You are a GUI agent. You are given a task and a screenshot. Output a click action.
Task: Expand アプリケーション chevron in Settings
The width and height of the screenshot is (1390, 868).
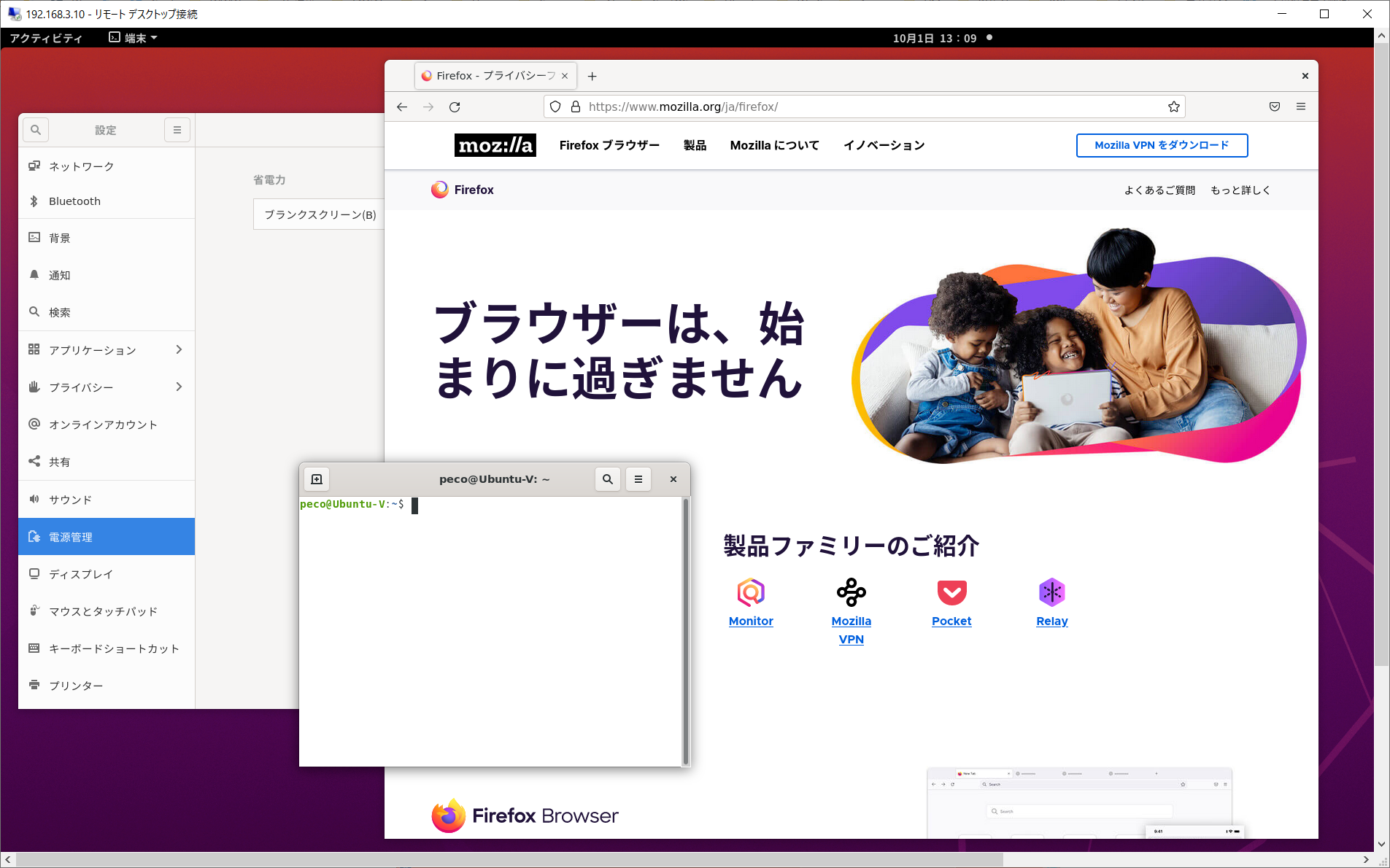coord(179,350)
